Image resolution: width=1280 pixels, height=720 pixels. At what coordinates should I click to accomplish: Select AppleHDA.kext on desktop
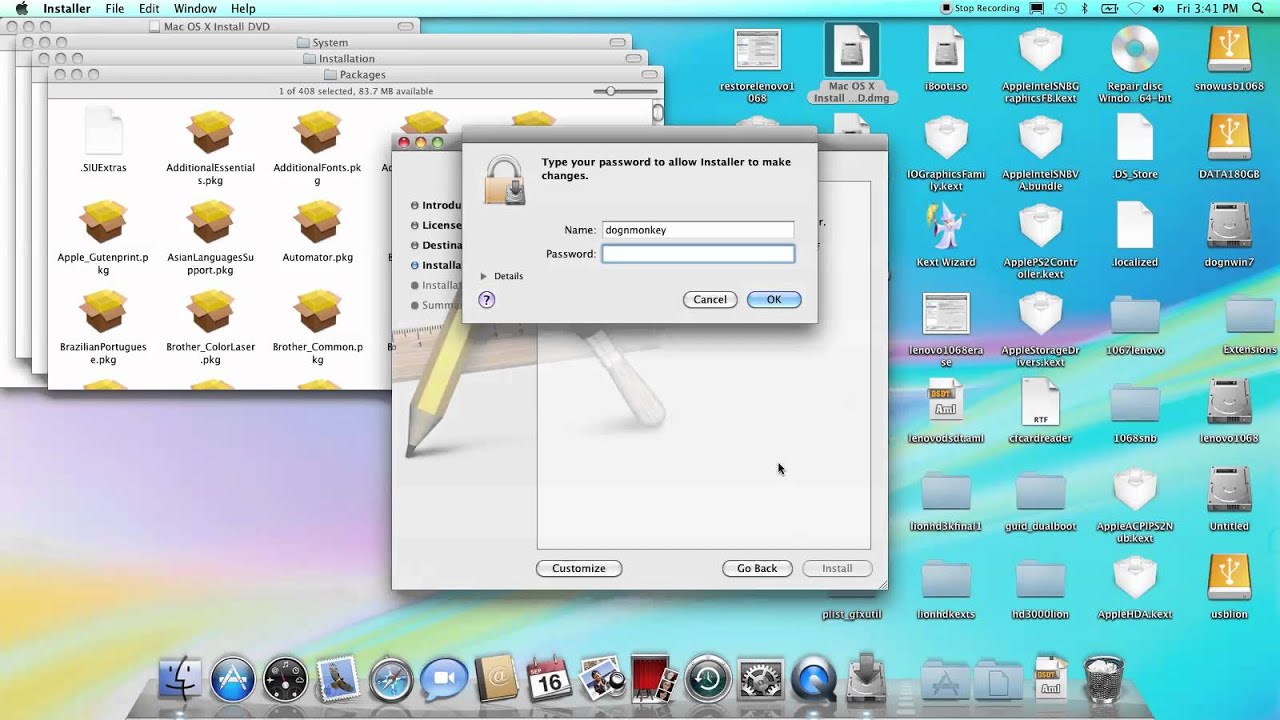point(1134,579)
